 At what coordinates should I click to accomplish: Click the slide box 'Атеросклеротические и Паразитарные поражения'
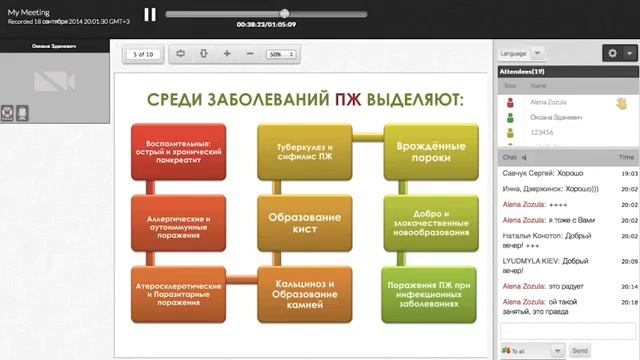coord(178,294)
